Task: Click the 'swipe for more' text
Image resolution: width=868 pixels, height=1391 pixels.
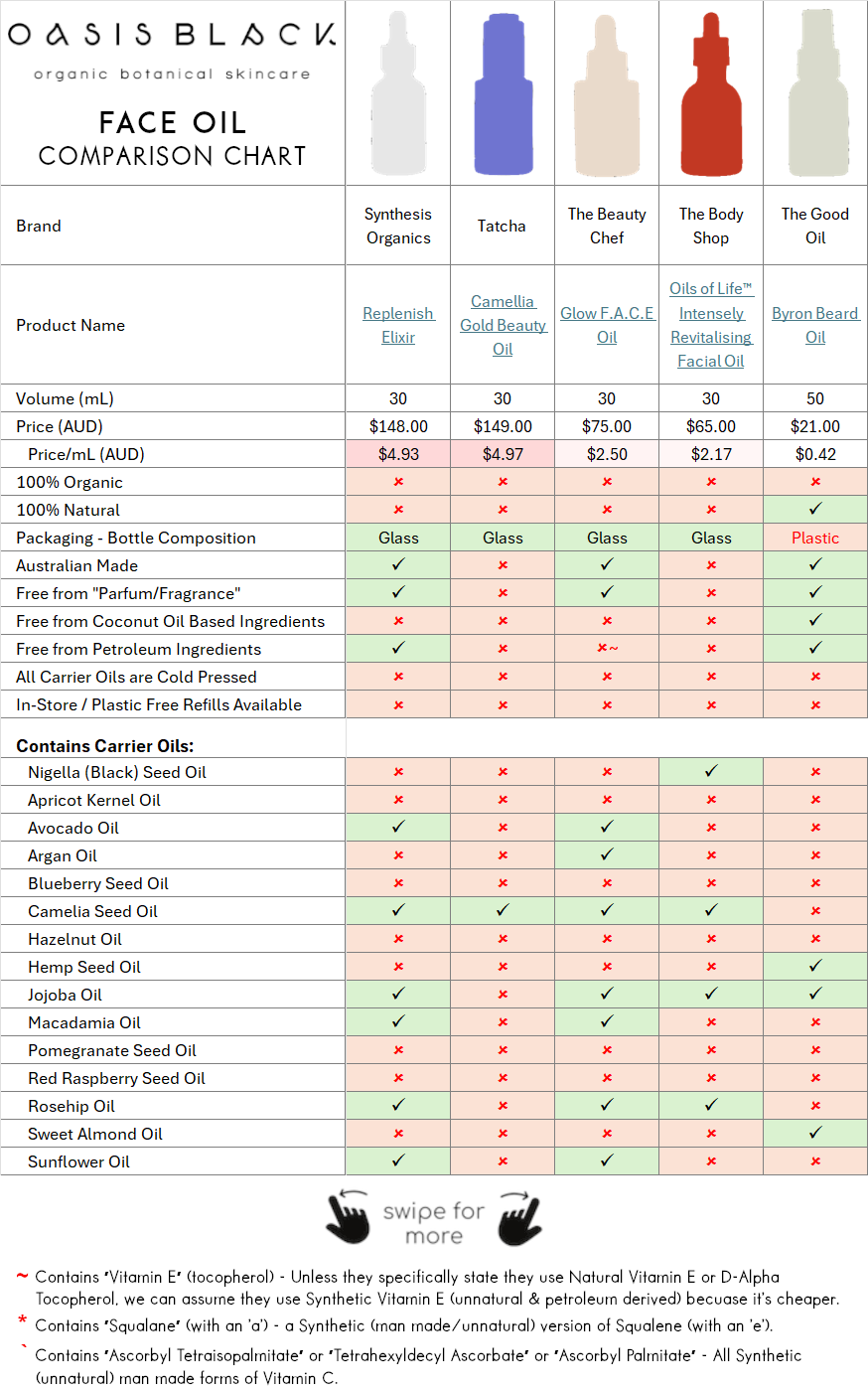Action: point(434,1223)
